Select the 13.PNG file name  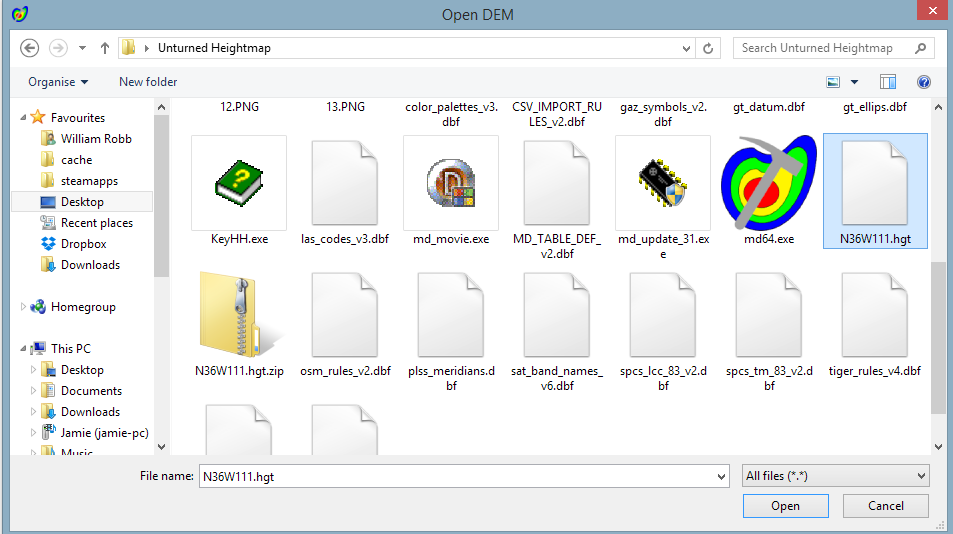click(345, 107)
